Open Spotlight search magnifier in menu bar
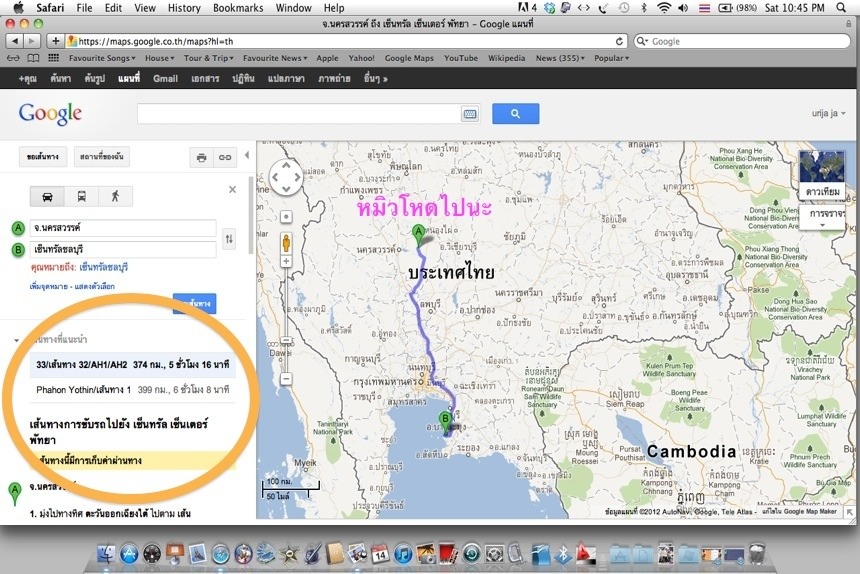 pos(841,8)
